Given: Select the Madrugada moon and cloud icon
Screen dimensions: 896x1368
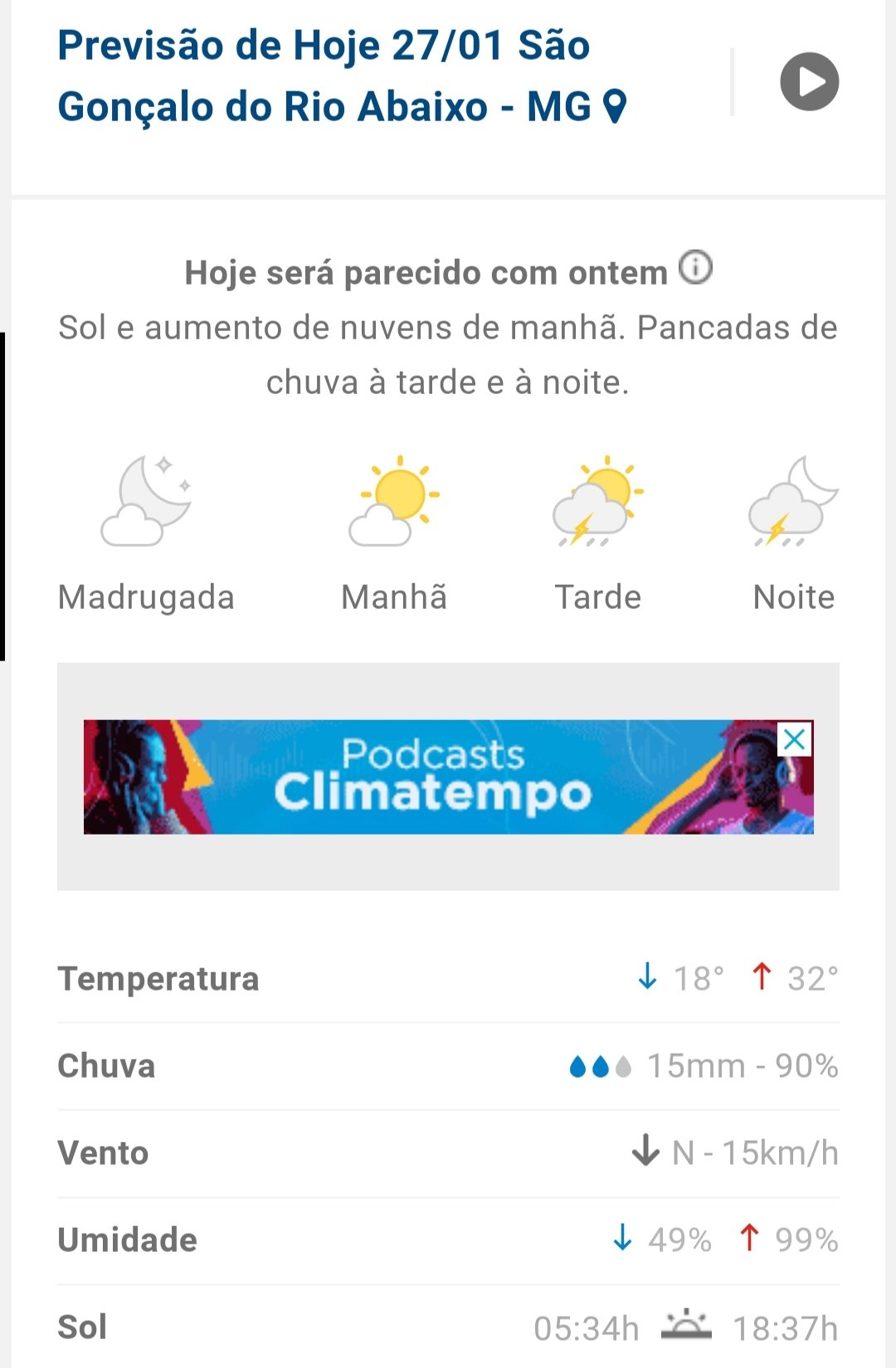Looking at the screenshot, I should 147,500.
